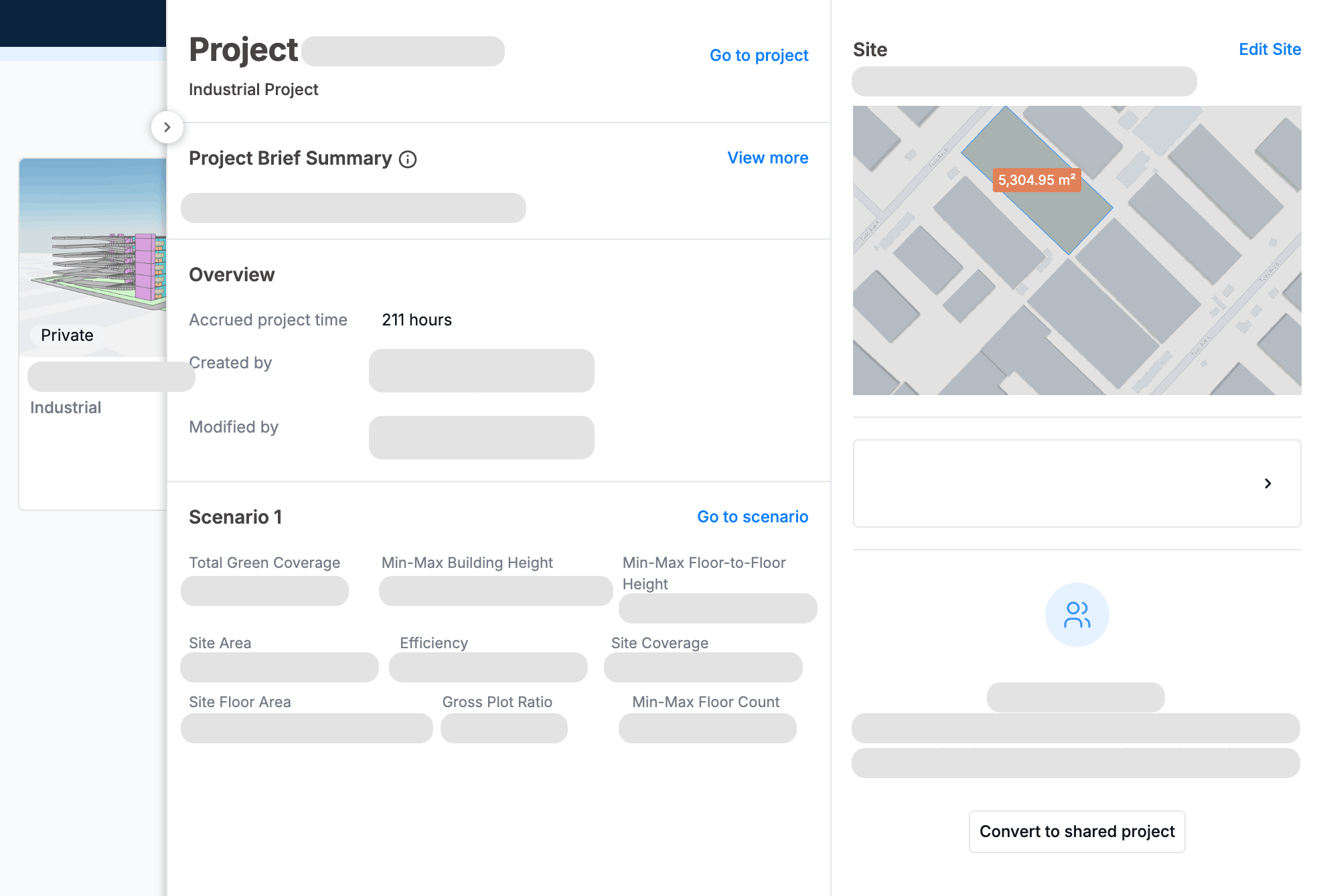Viewport: 1319px width, 896px height.
Task: Click Edit Site in the Site panel
Action: tap(1269, 49)
